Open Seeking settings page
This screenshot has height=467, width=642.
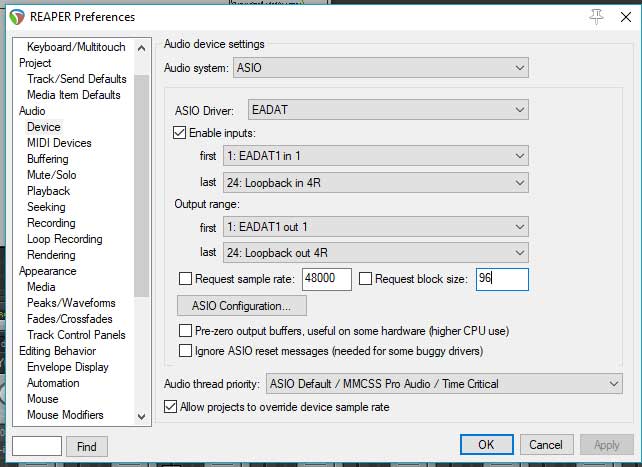(x=46, y=206)
